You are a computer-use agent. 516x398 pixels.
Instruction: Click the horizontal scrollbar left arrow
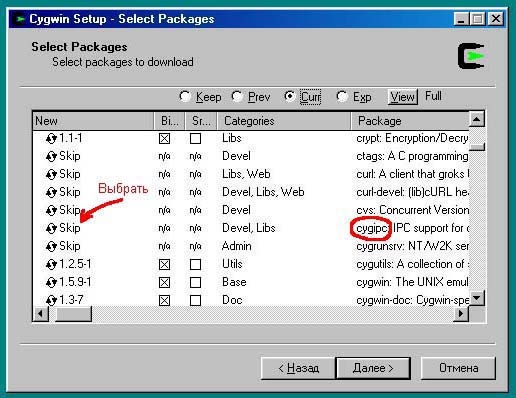tap(41, 314)
